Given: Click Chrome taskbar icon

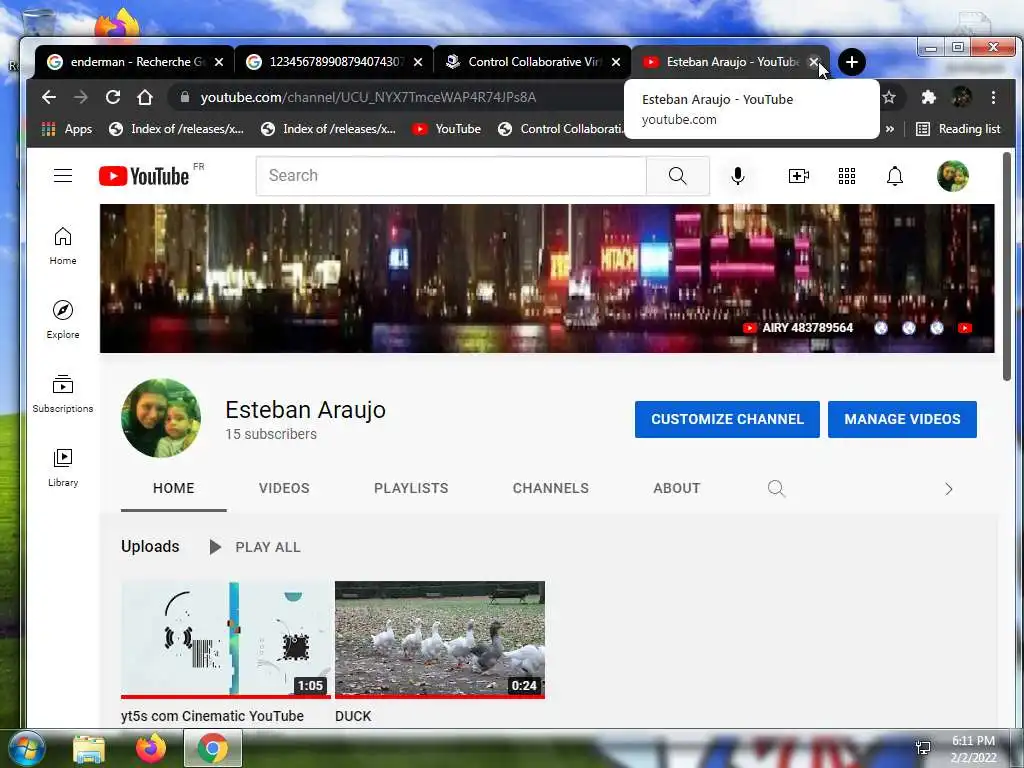Looking at the screenshot, I should point(213,748).
